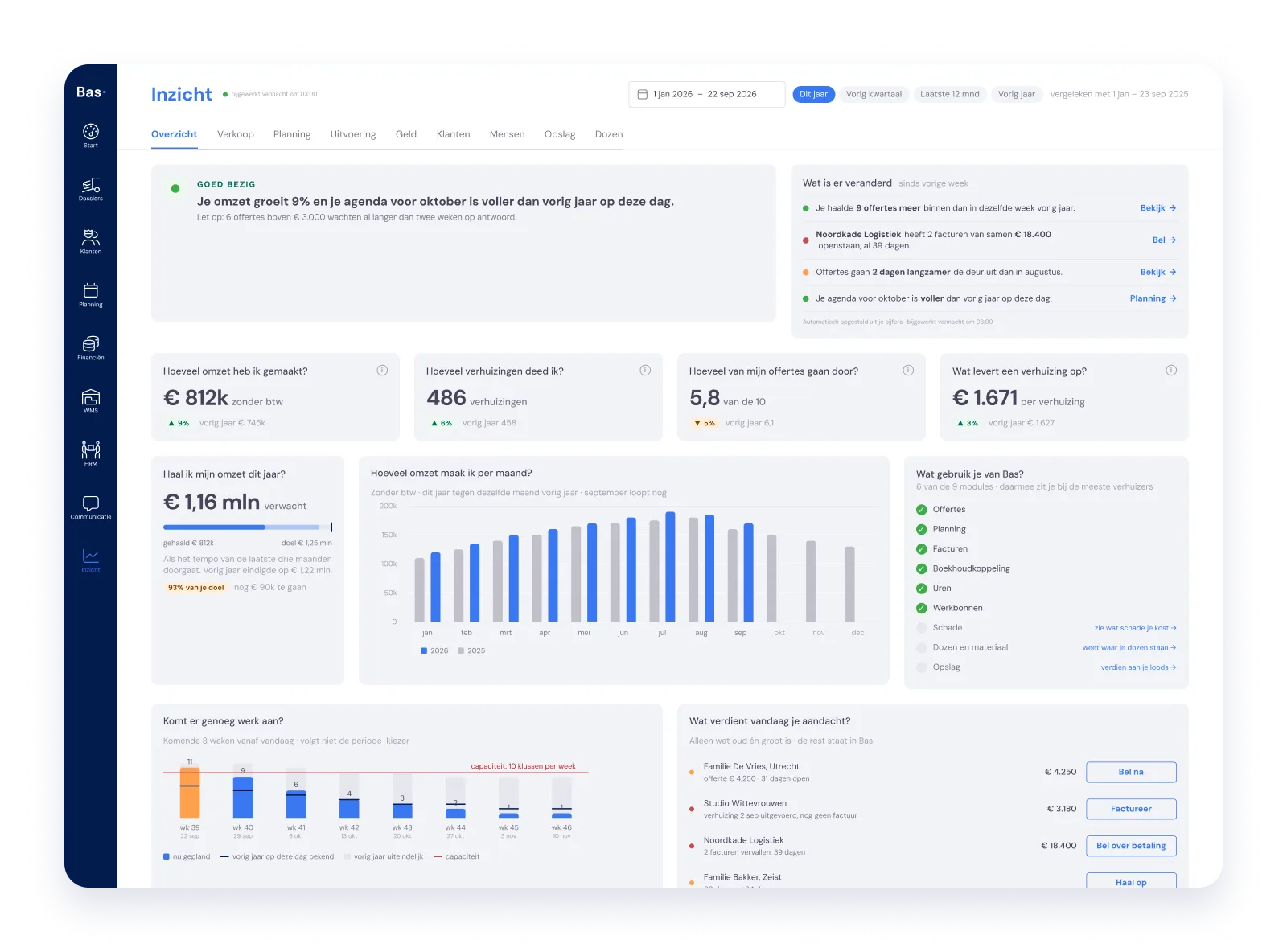Choose the 'Laatste 12 mnd' period
The height and width of the screenshot is (952, 1287).
click(x=950, y=94)
